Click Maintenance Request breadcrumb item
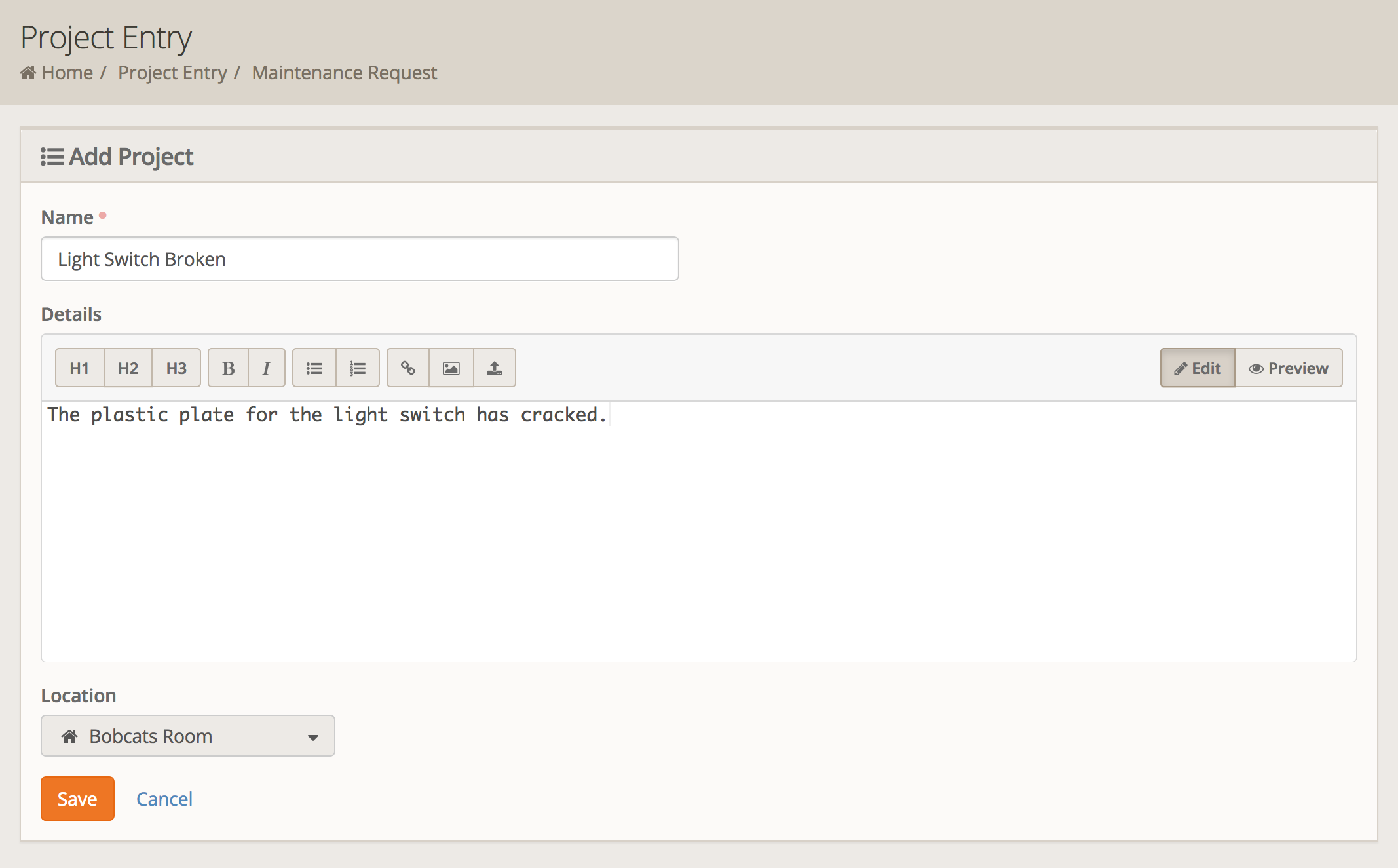 coord(344,73)
